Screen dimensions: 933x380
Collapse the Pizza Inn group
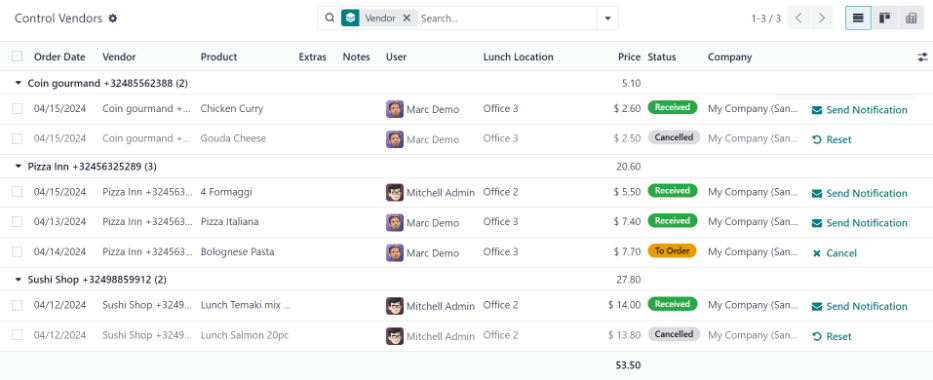tap(18, 167)
